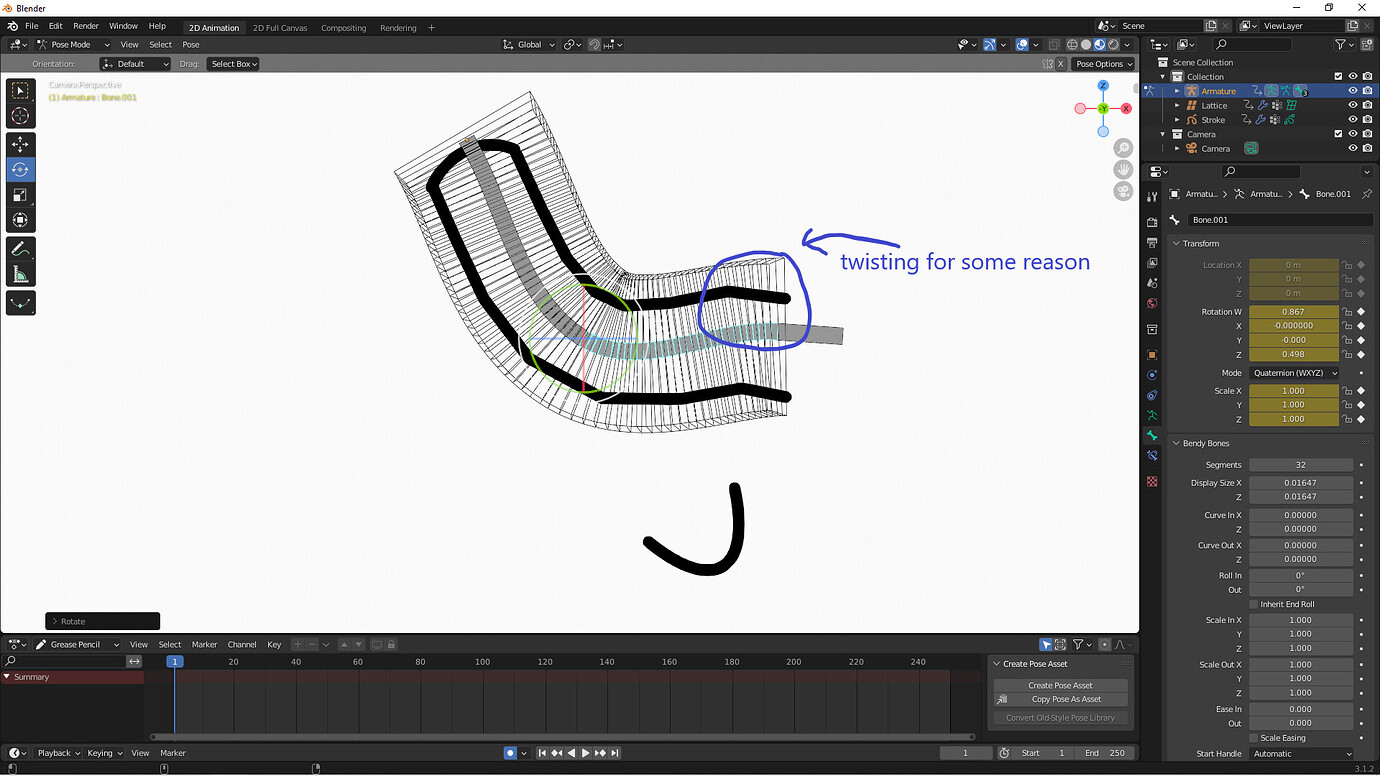Click the Segments value field
This screenshot has width=1380, height=776.
(x=1301, y=465)
